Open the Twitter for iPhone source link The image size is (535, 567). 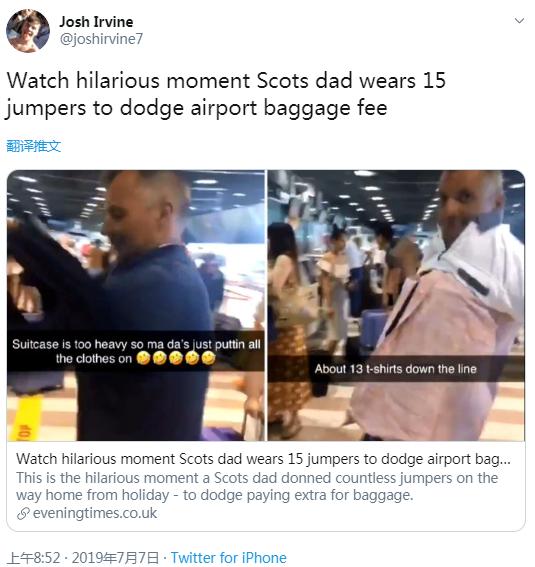click(x=228, y=558)
